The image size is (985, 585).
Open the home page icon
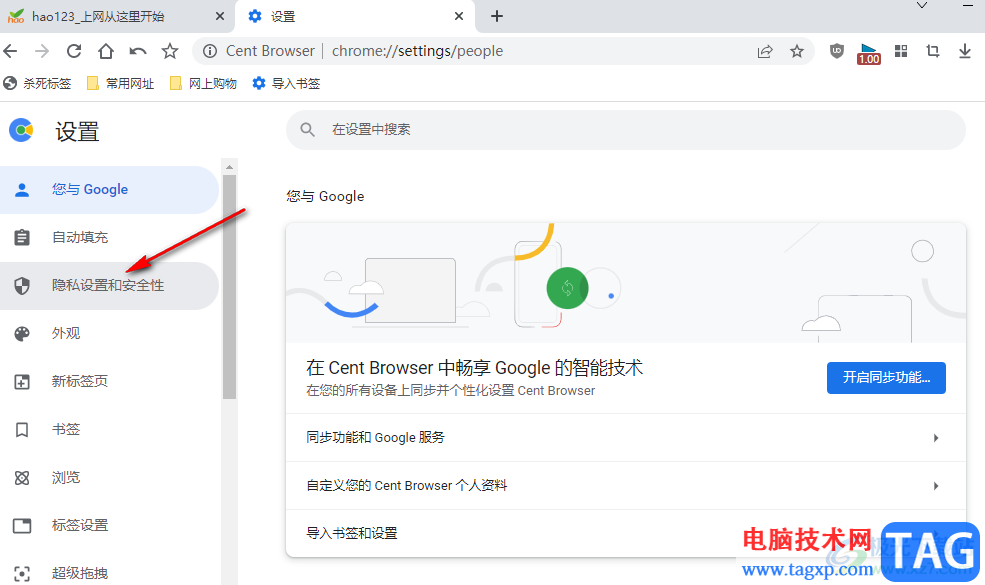click(106, 51)
